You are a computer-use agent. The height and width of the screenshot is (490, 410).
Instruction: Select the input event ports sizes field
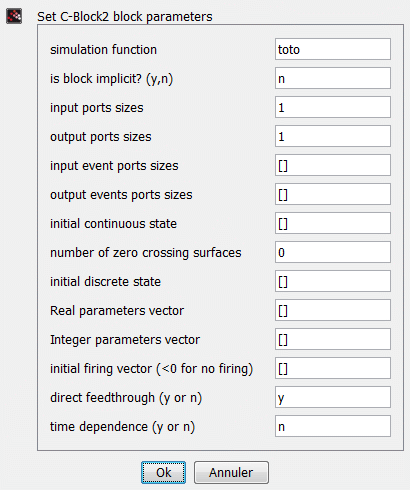click(x=333, y=165)
